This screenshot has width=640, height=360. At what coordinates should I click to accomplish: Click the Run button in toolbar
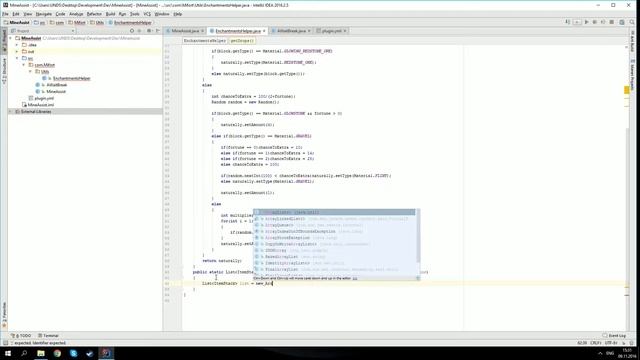pos(586,22)
